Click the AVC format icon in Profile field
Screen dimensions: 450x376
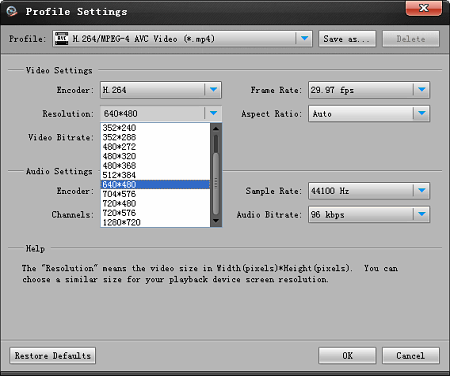point(61,39)
